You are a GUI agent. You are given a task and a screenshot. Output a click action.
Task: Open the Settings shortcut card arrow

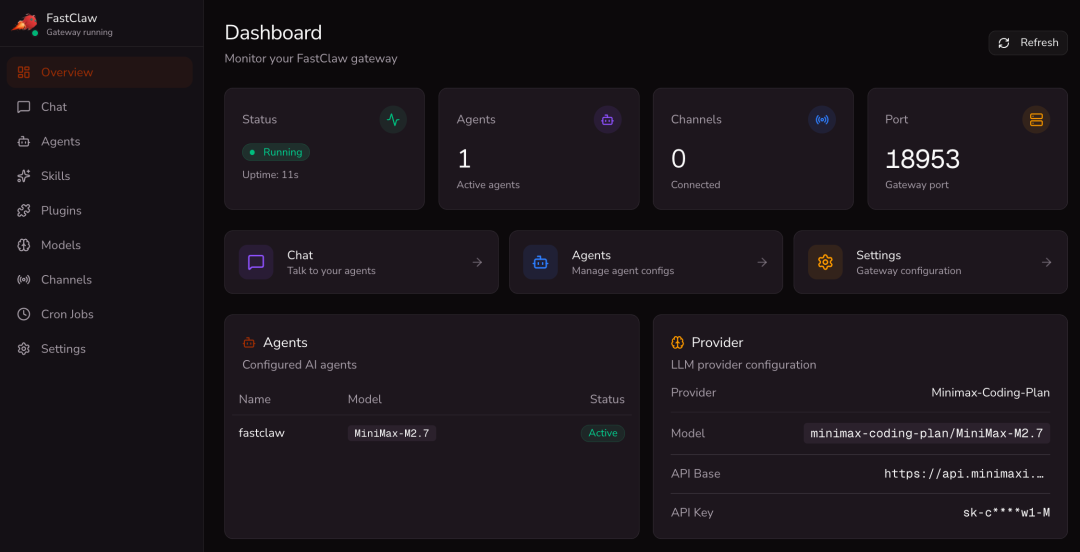1046,262
